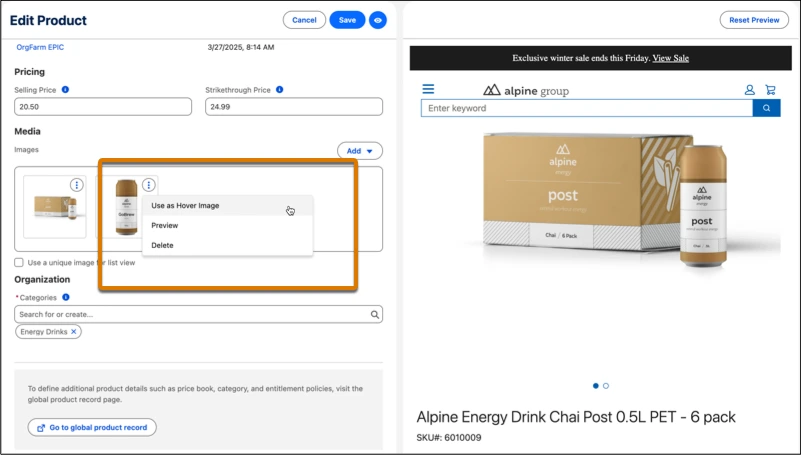Click the alpine group logo
The width and height of the screenshot is (801, 455).
(x=526, y=91)
